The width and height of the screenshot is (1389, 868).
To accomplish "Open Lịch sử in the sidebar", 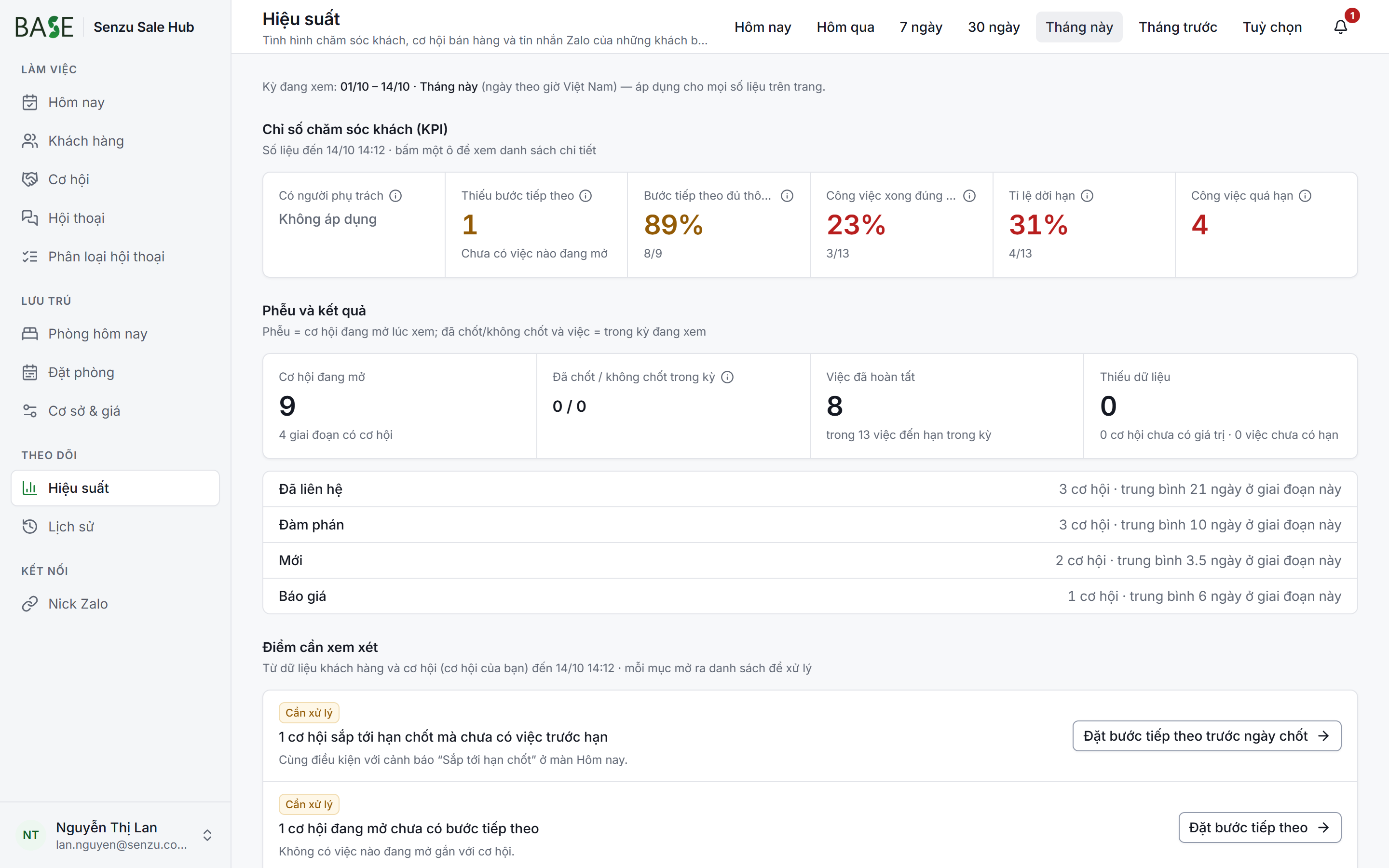I will tap(115, 527).
